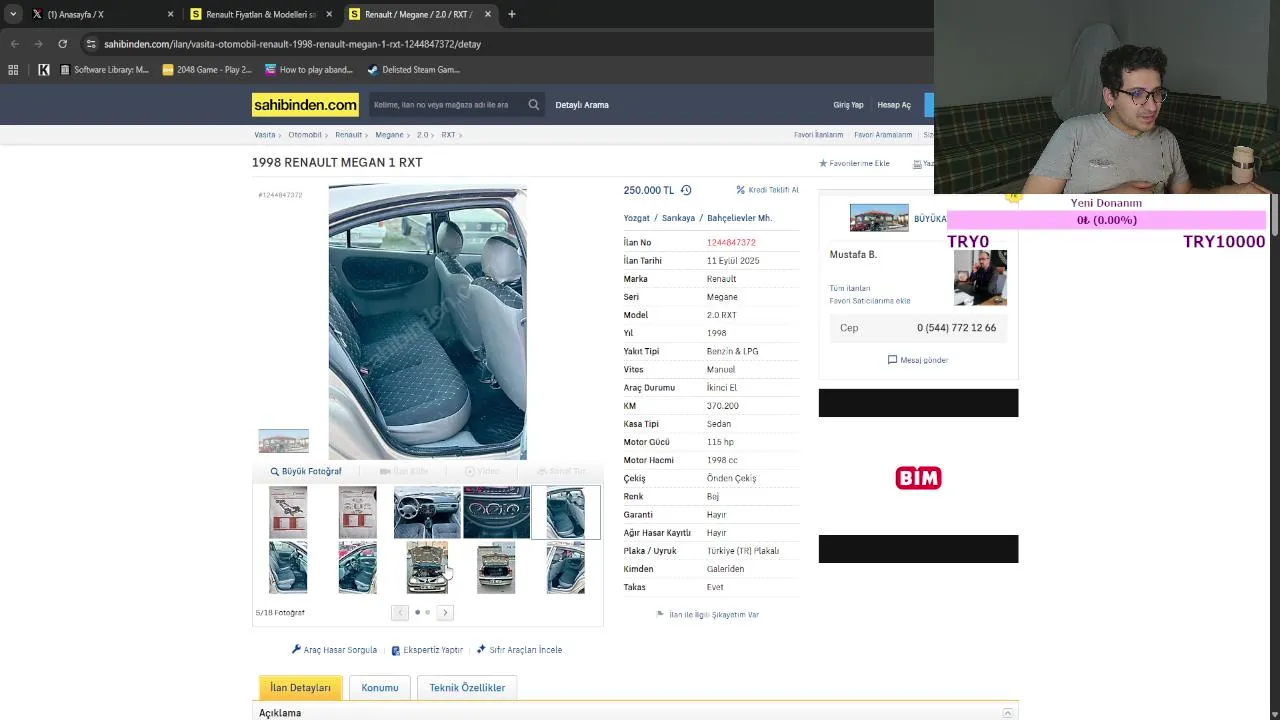Open Otomobil breadcrumb
This screenshot has width=1280, height=720.
[x=305, y=135]
